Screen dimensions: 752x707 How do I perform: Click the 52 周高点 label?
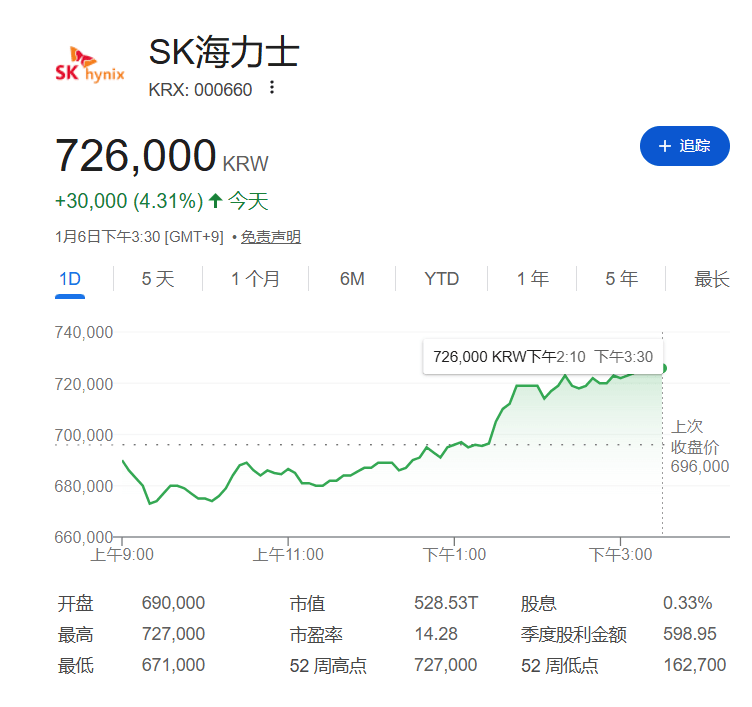tap(328, 665)
